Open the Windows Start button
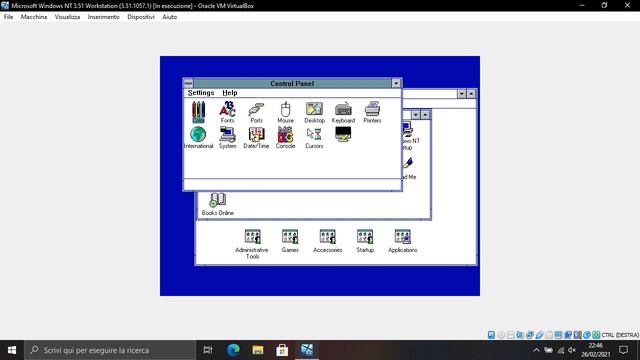Viewport: 640px width, 360px height. 12,350
